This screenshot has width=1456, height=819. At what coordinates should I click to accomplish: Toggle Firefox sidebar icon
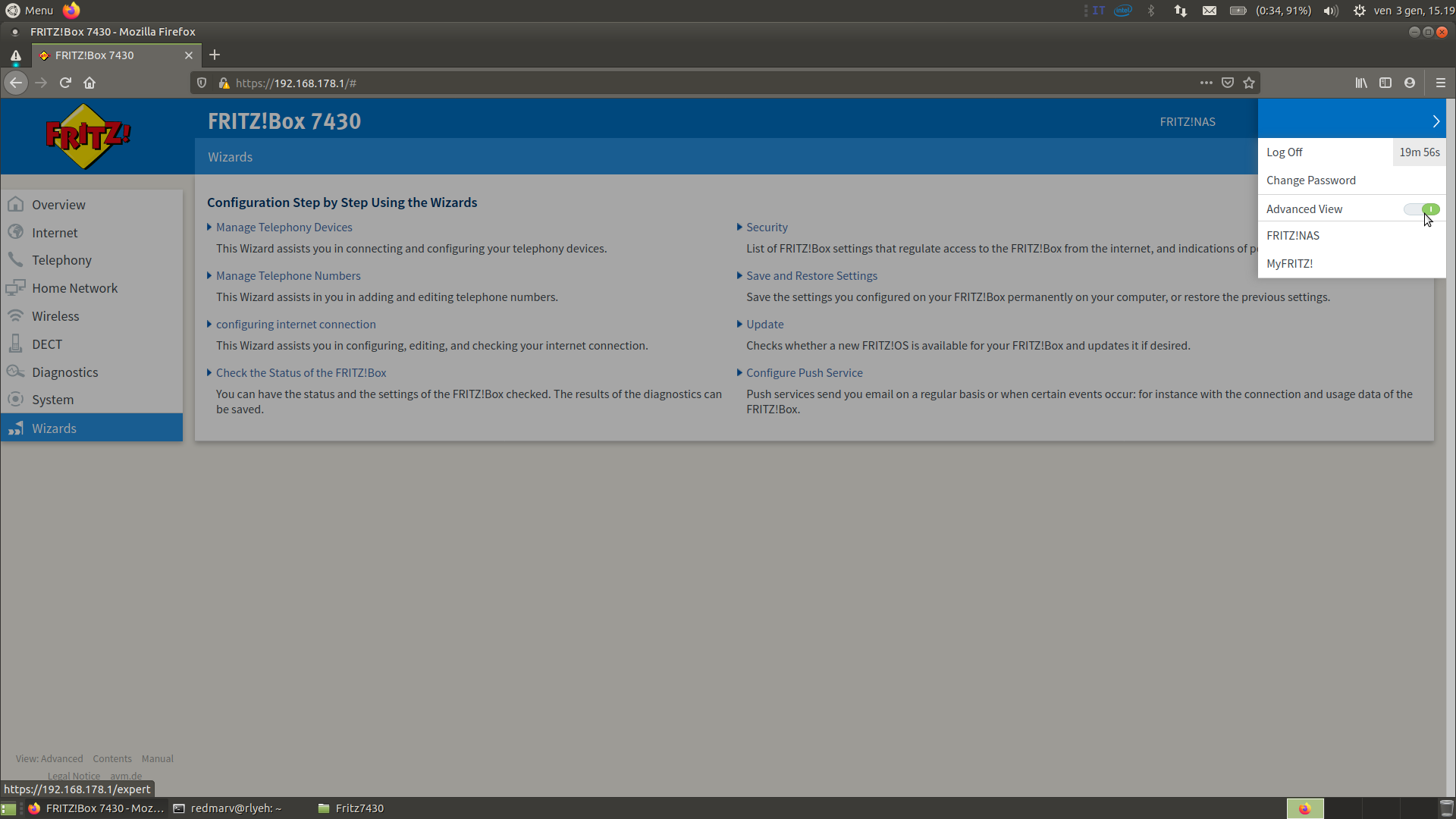(1385, 83)
